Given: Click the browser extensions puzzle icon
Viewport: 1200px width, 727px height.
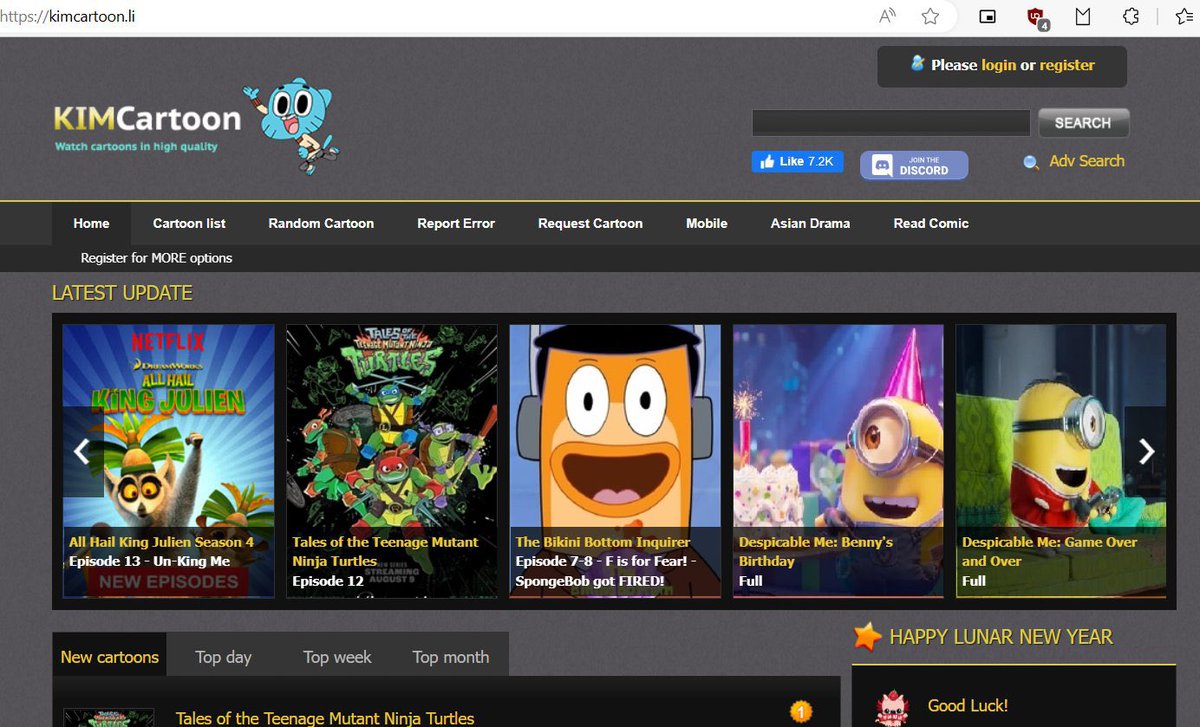Looking at the screenshot, I should point(1131,16).
